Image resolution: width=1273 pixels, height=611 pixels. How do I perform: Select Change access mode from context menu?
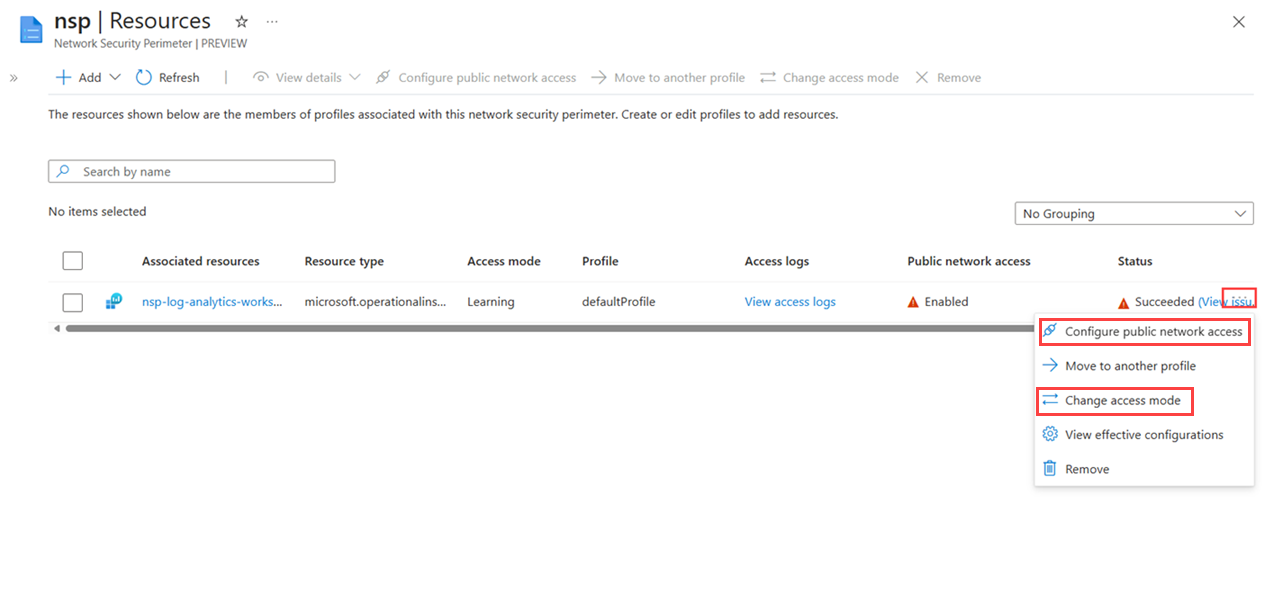(x=1116, y=400)
